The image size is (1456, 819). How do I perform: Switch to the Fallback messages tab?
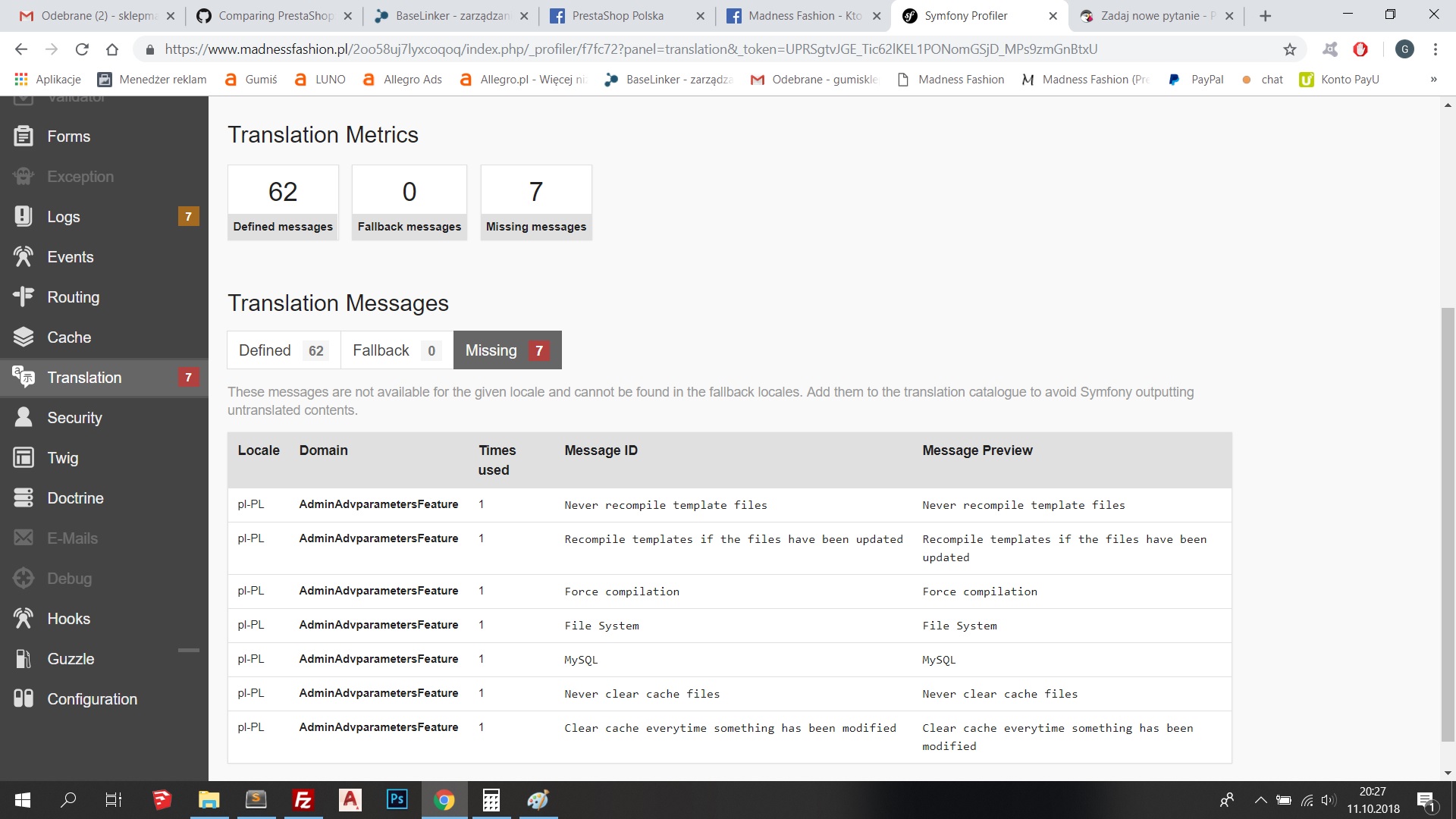coord(396,350)
